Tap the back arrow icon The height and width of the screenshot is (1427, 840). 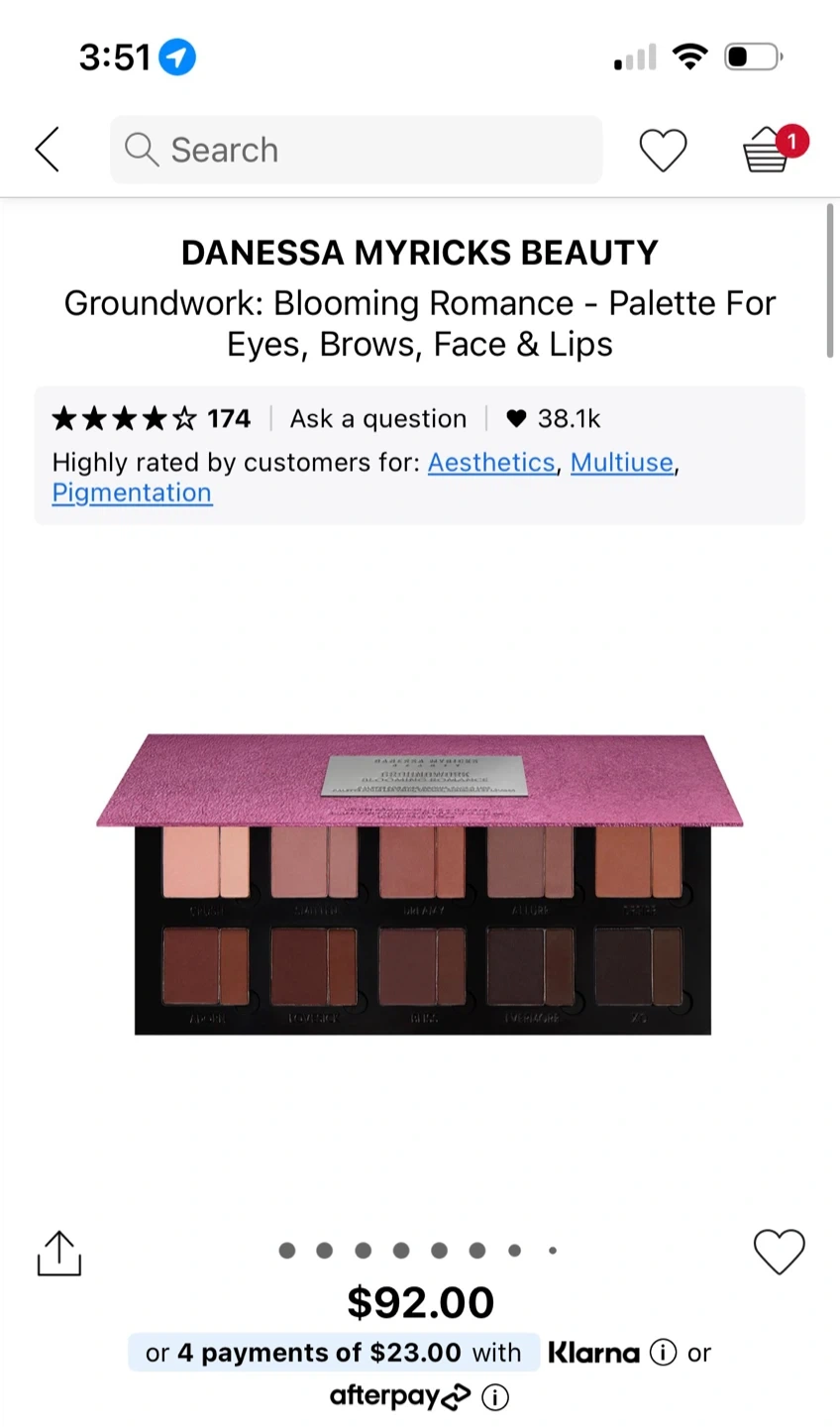(47, 150)
